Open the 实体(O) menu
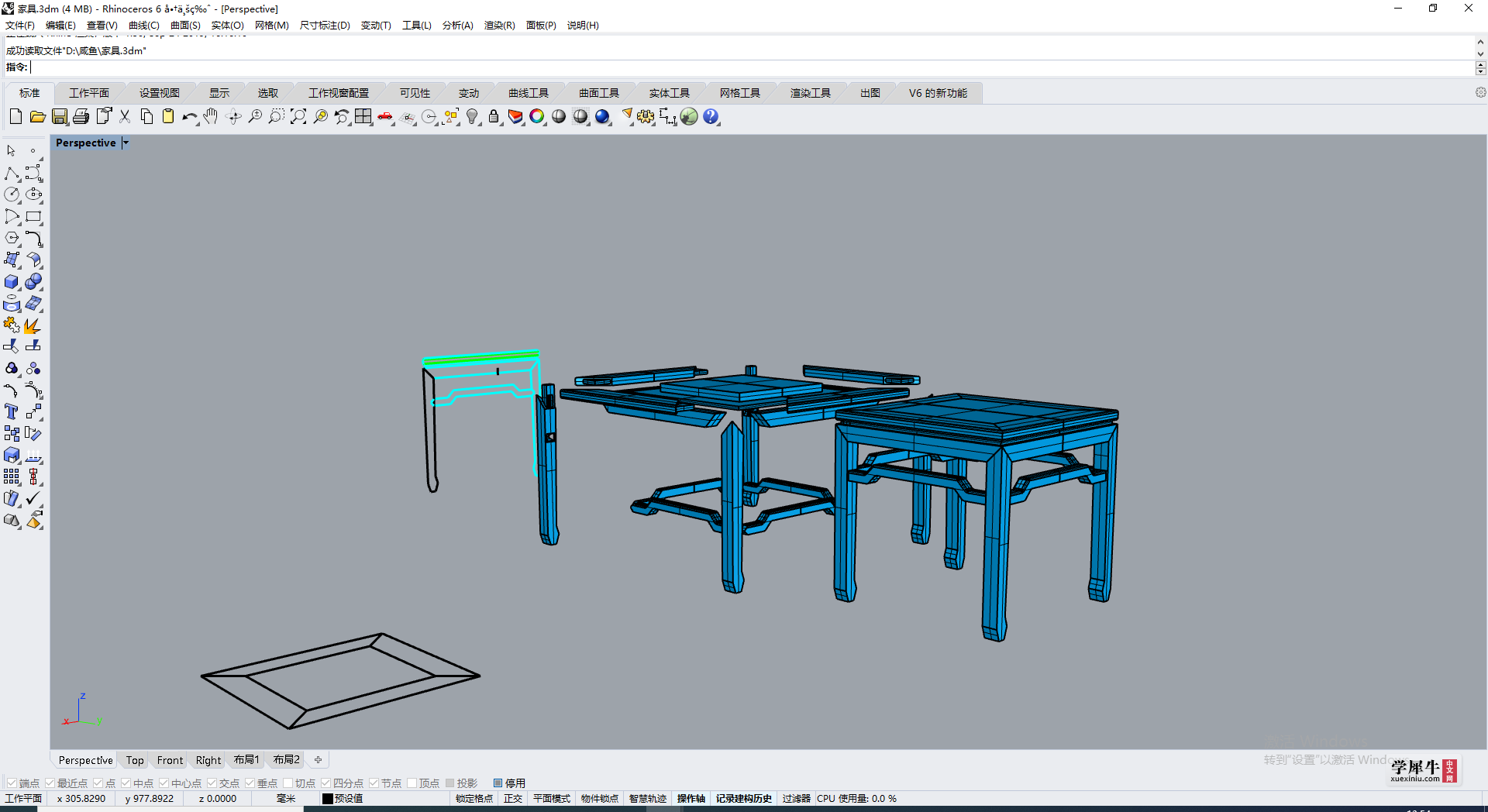This screenshot has height=812, width=1488. (x=228, y=26)
